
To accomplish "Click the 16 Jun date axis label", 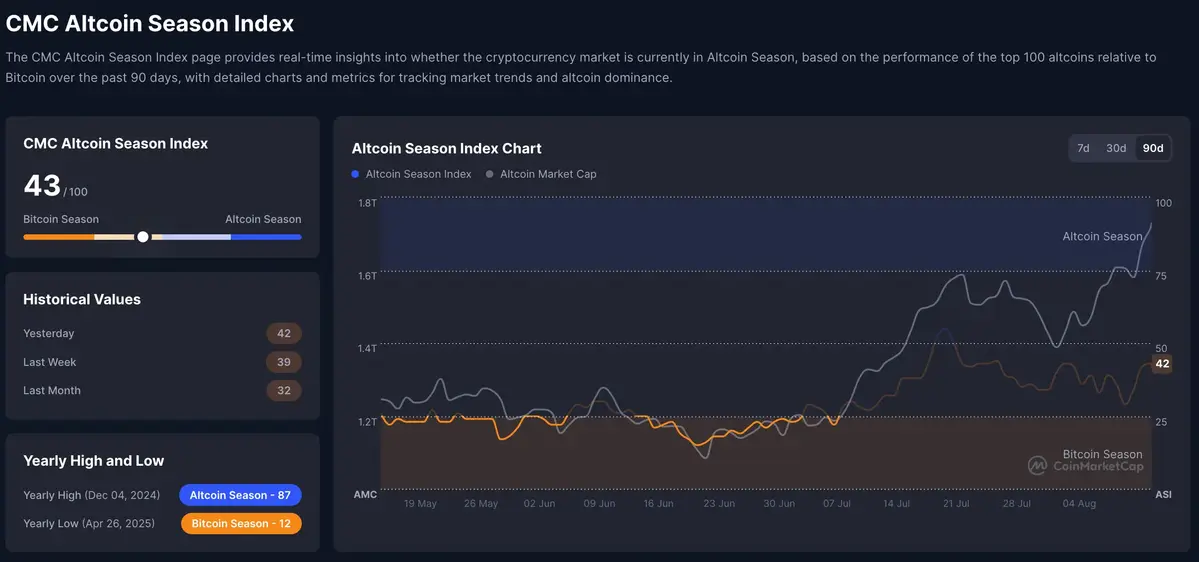I will (658, 504).
